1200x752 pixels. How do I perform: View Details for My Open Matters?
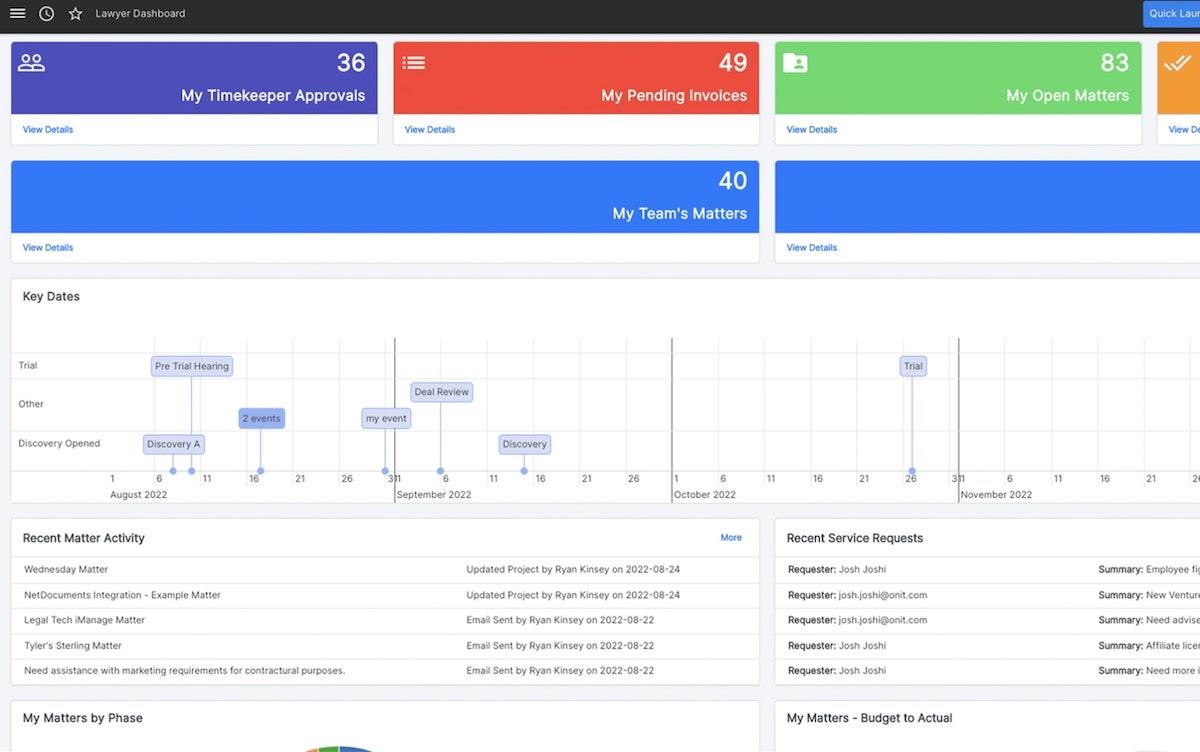click(x=812, y=130)
